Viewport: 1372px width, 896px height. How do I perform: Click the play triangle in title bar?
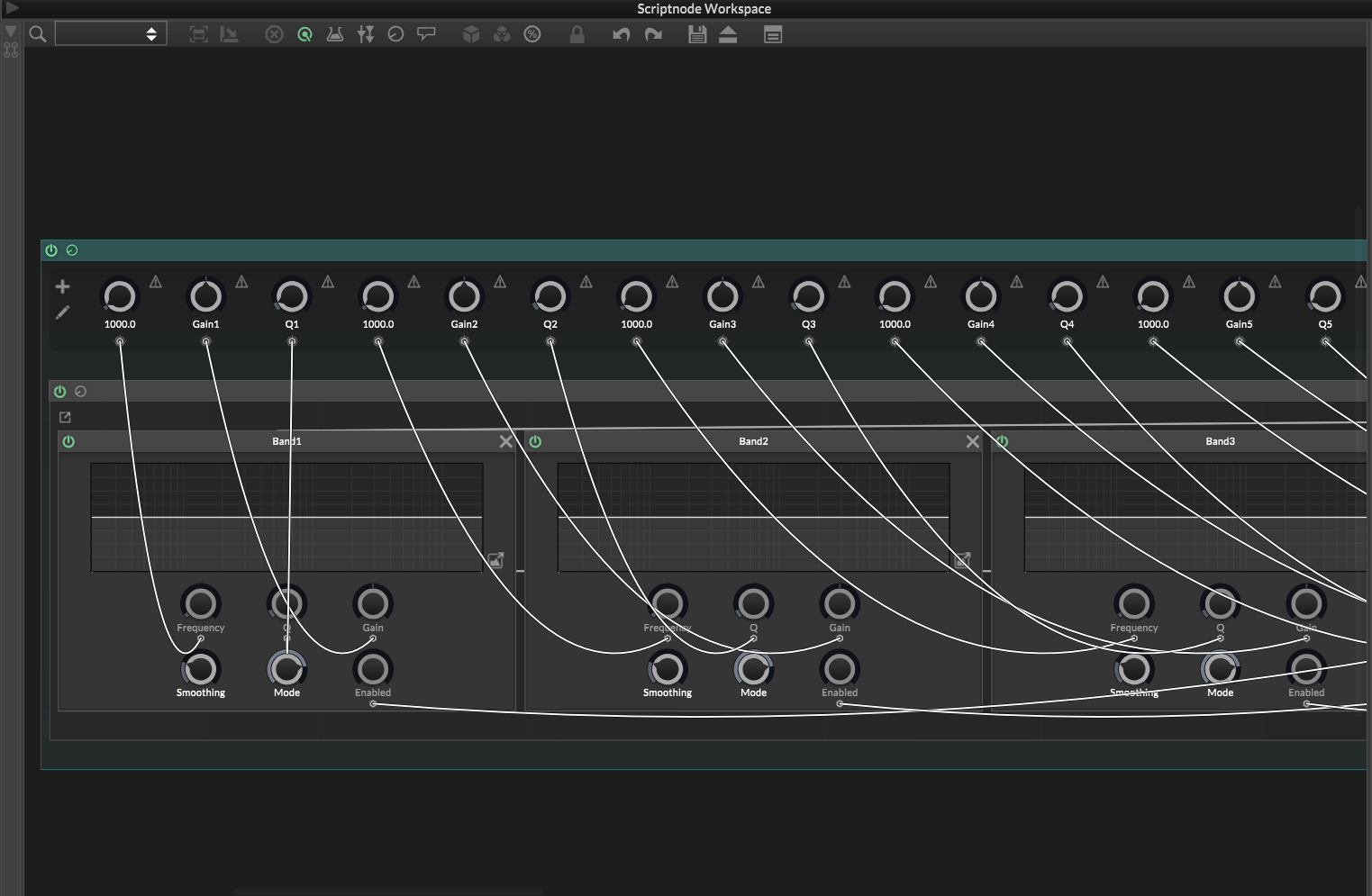click(12, 8)
